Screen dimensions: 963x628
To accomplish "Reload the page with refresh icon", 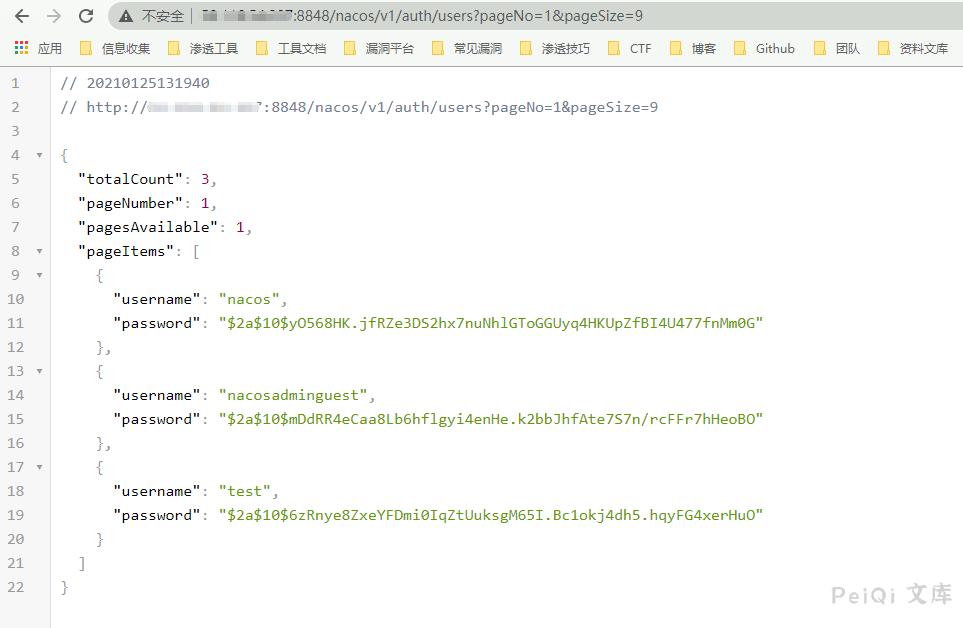I will 86,16.
